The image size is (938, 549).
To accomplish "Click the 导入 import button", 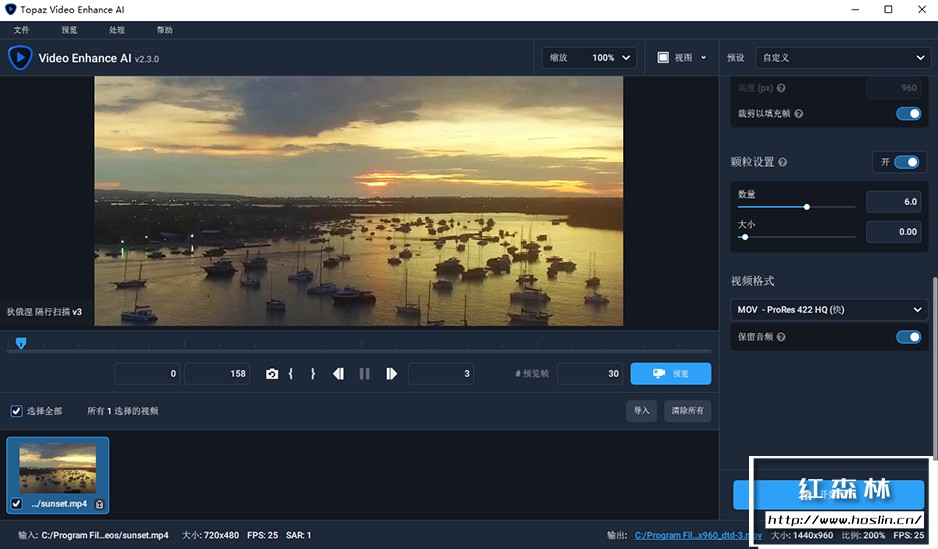I will (x=641, y=411).
